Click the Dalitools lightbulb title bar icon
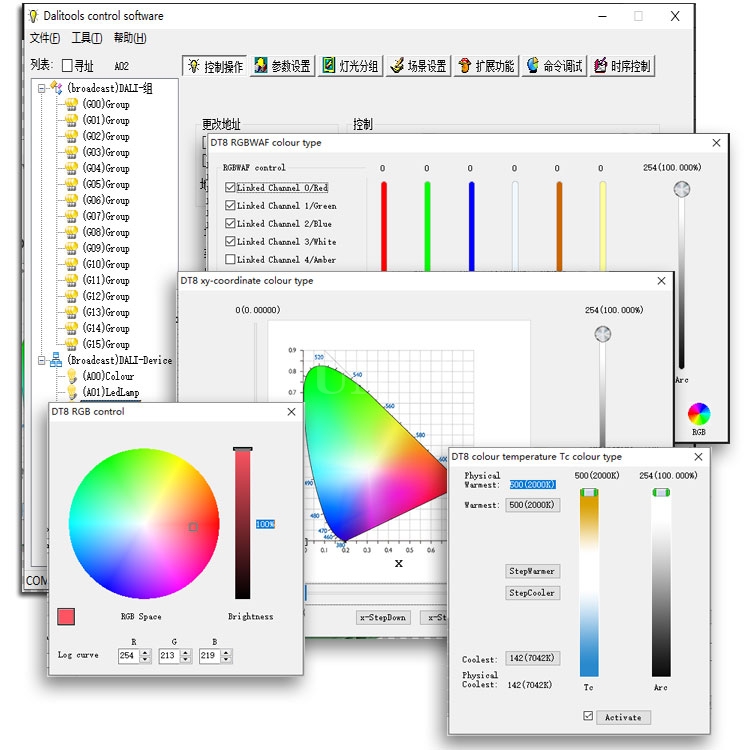 (x=35, y=16)
